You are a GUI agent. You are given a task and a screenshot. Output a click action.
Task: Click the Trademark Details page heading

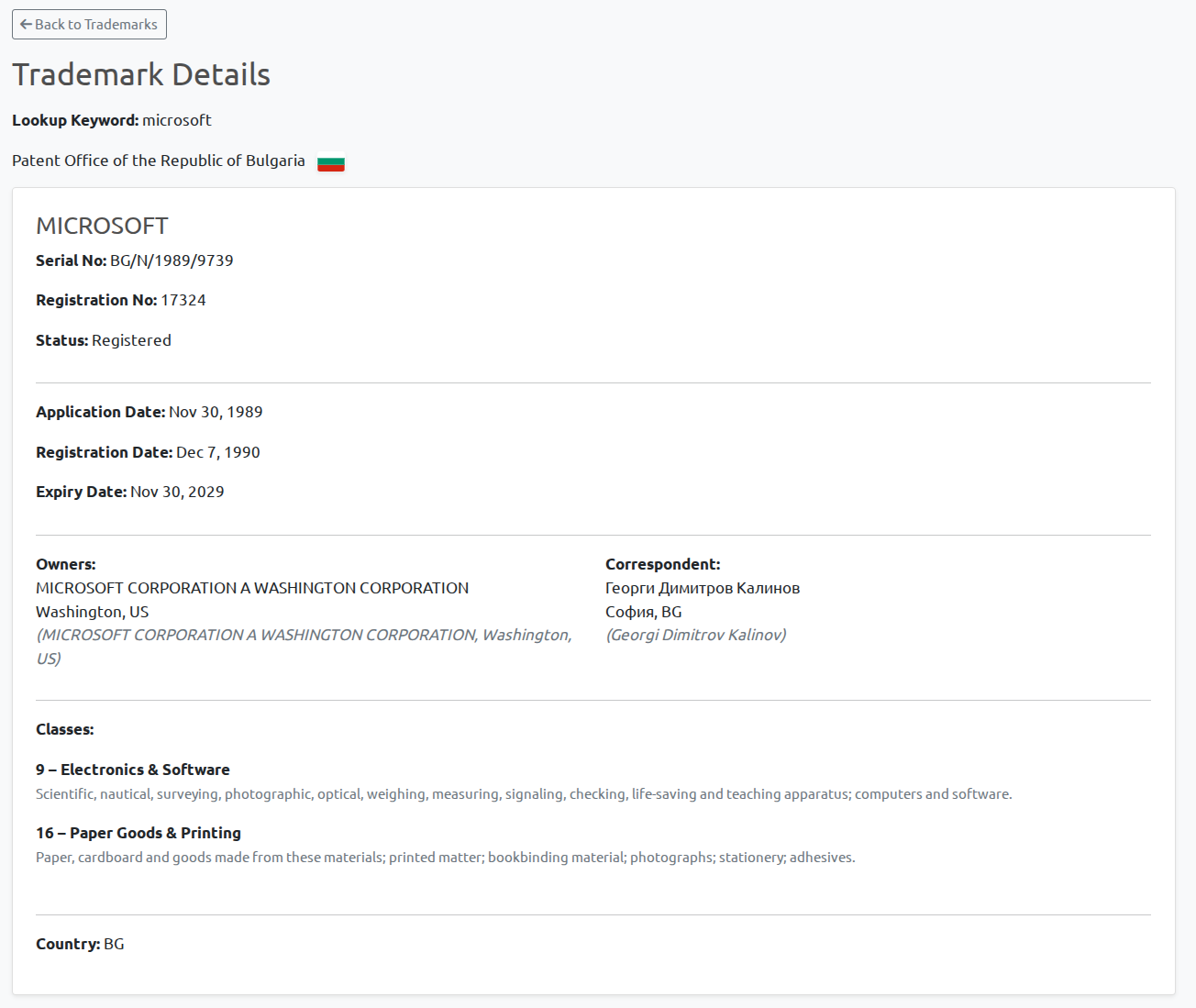(x=141, y=75)
